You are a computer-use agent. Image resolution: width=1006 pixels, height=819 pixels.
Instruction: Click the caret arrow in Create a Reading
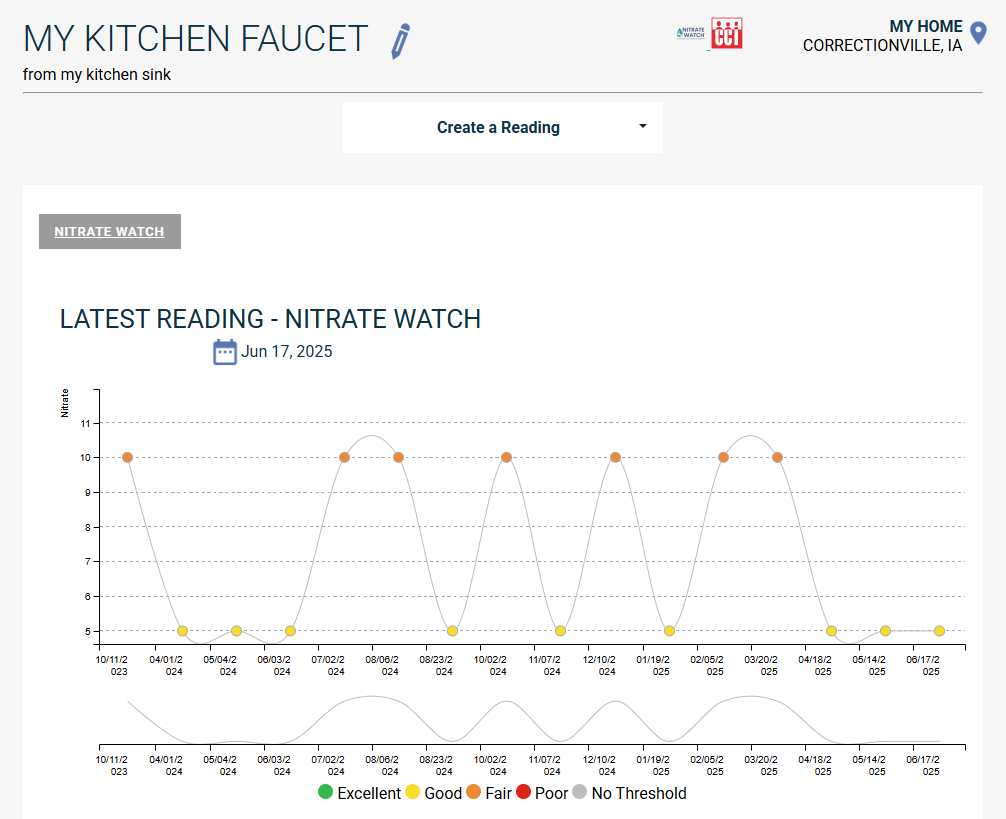click(643, 127)
